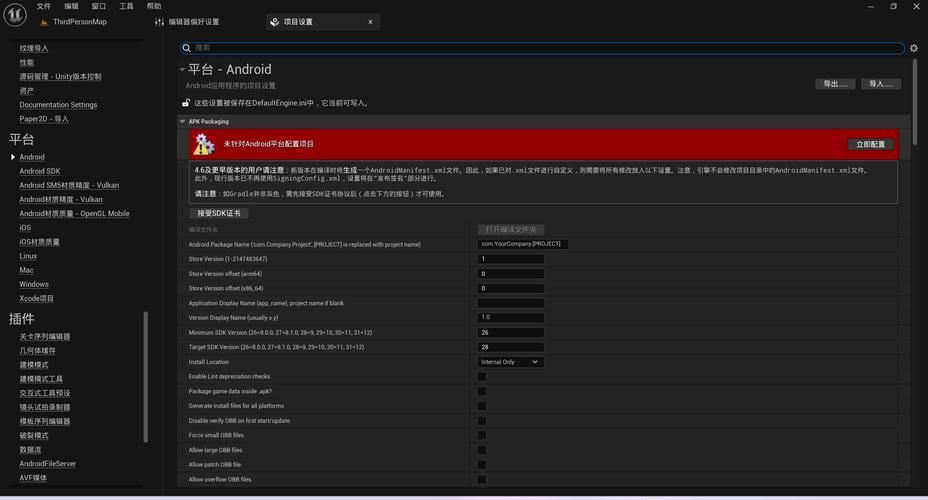The height and width of the screenshot is (500, 928).
Task: Open AVF媒体 plugin settings
Action: coord(33,478)
